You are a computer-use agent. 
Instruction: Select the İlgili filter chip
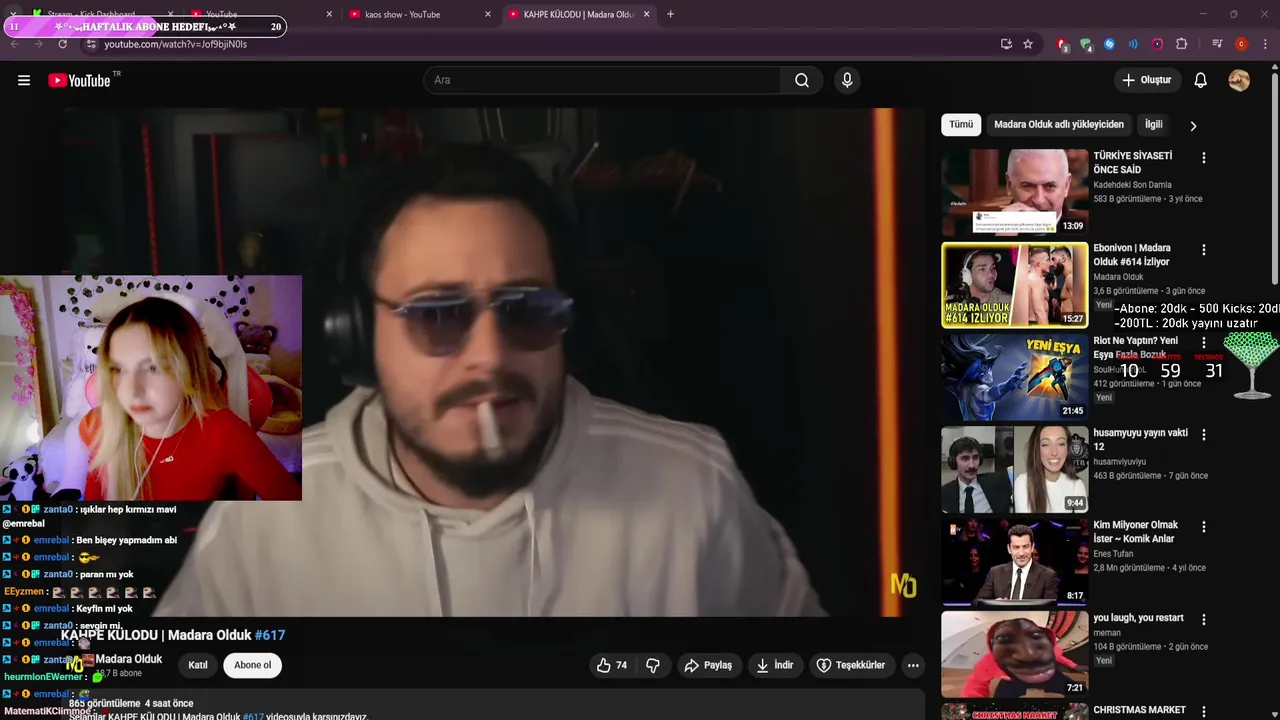[x=1153, y=124]
